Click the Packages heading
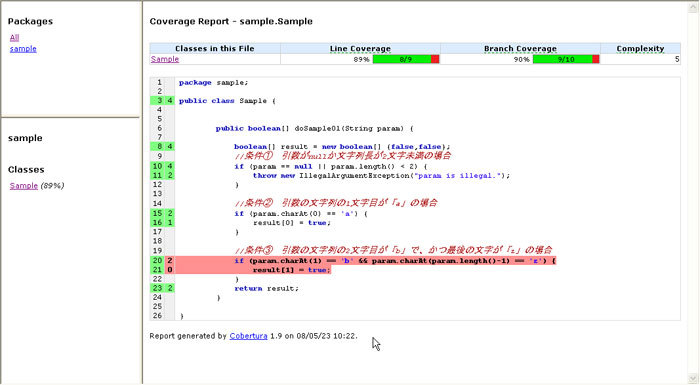This screenshot has height=385, width=700. pyautogui.click(x=30, y=21)
